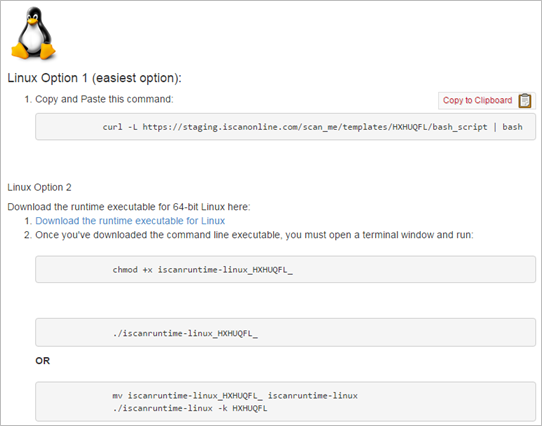
Task: Click the Once you've downloaded the command line executable step
Action: pyautogui.click(x=254, y=235)
